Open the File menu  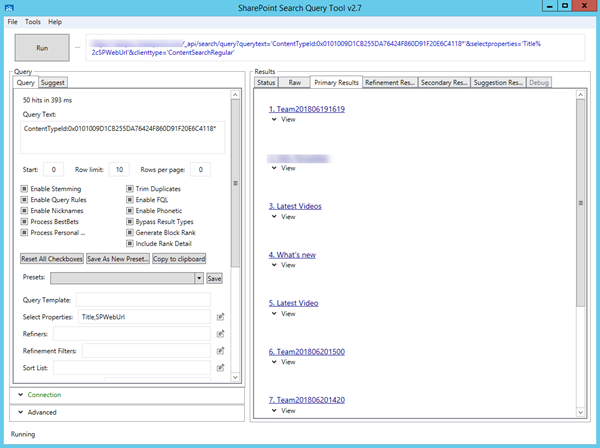coord(13,22)
